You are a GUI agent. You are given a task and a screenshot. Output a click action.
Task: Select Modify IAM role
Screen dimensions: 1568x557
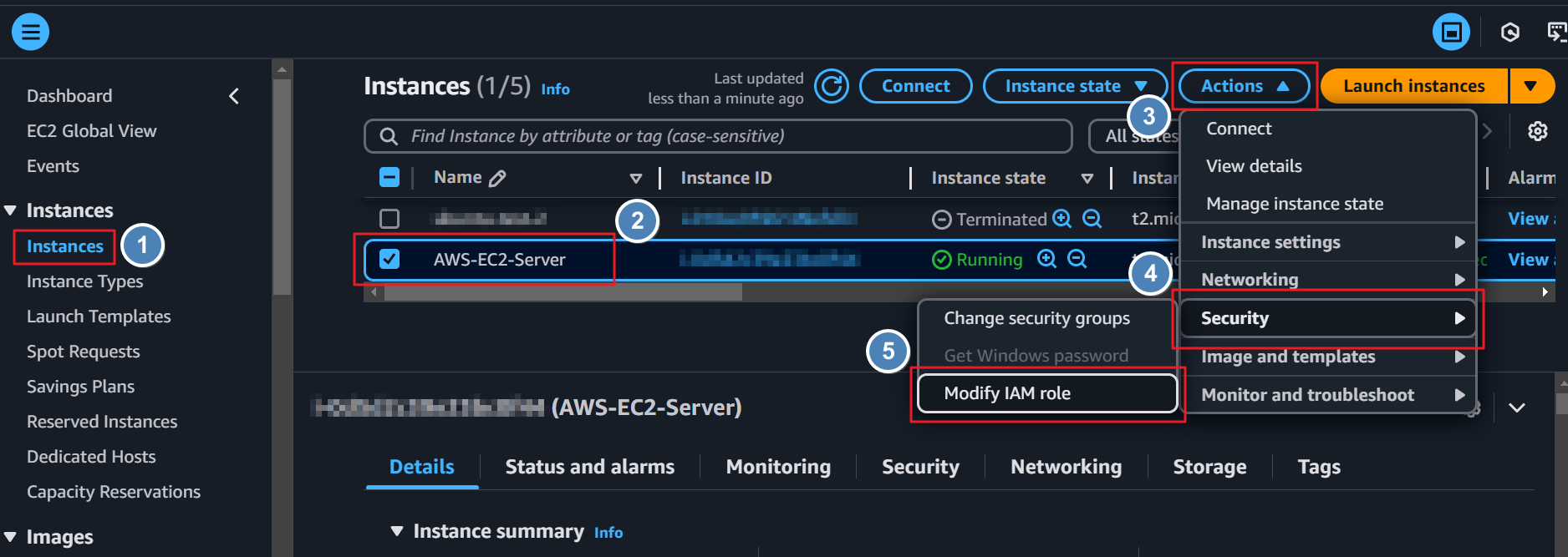pos(1047,393)
